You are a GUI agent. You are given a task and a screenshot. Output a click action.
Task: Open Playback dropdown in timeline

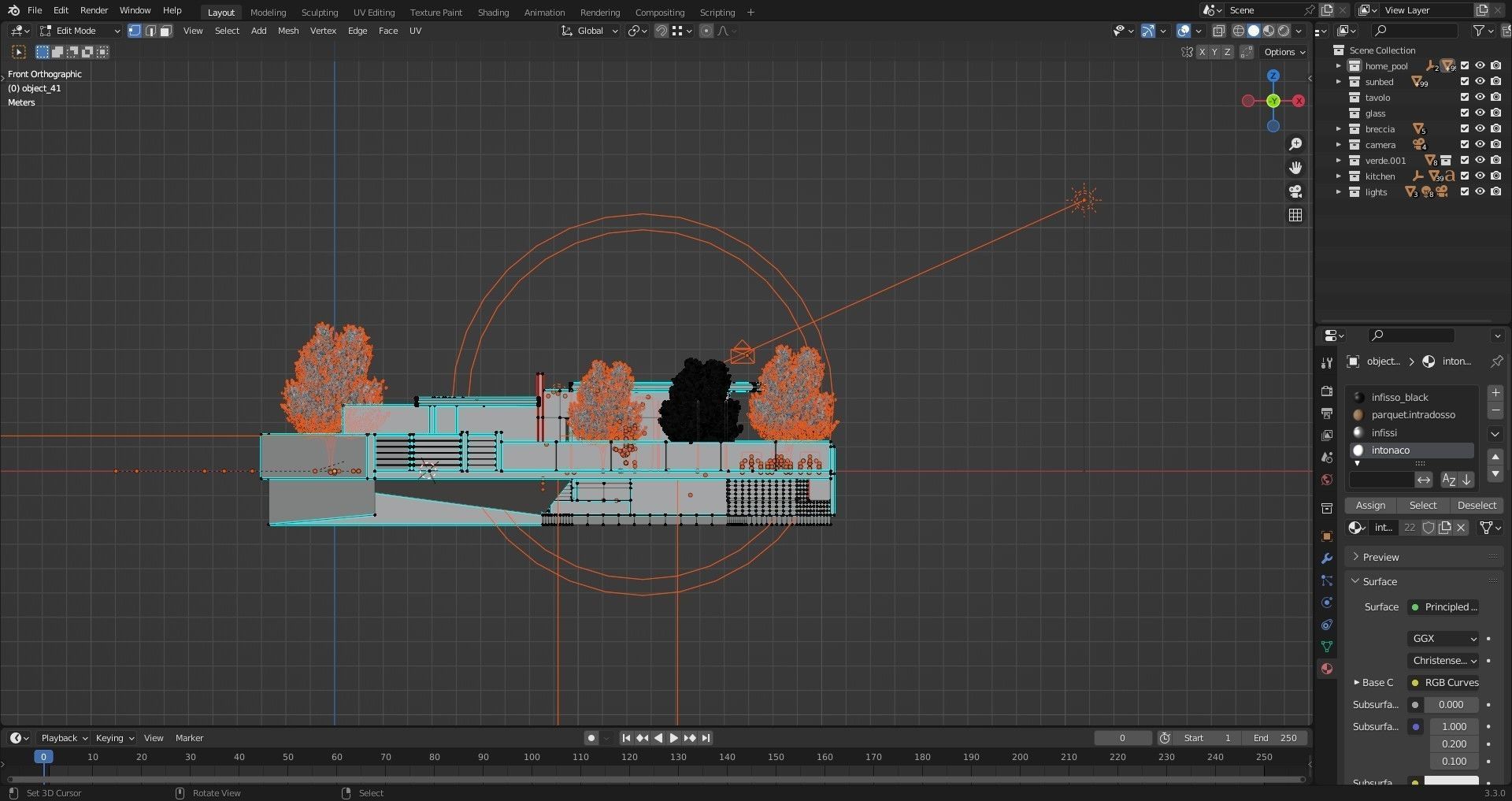pos(64,738)
